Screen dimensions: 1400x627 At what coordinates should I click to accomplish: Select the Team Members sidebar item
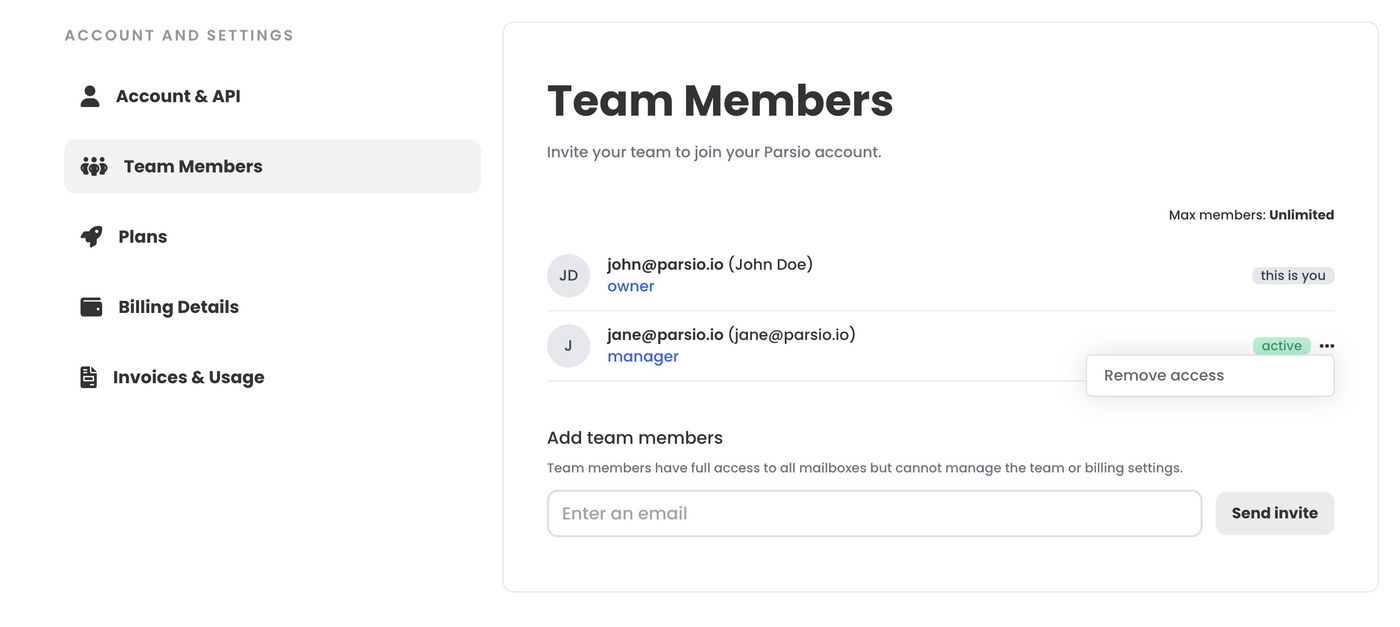tap(192, 166)
